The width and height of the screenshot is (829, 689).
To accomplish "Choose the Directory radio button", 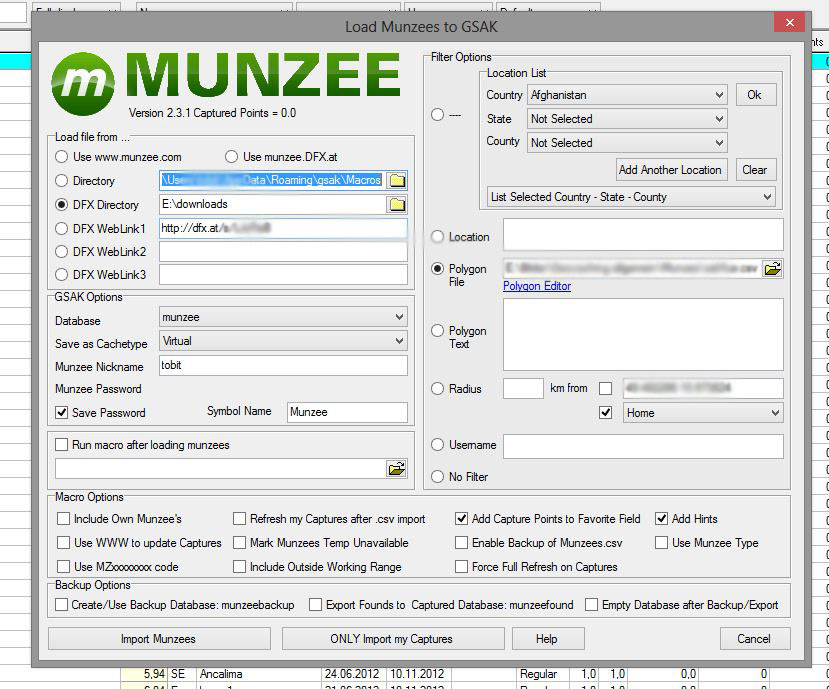I will pos(61,181).
